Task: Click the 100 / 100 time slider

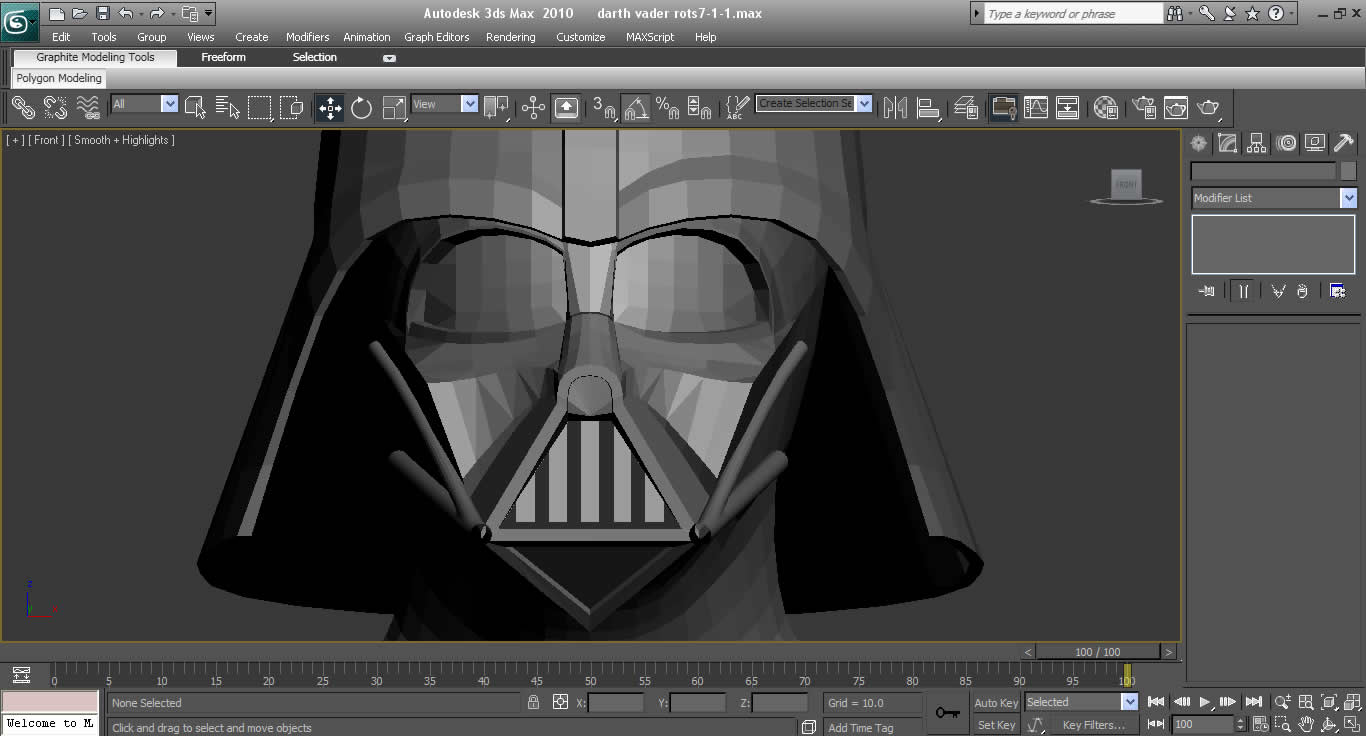Action: tap(1098, 652)
